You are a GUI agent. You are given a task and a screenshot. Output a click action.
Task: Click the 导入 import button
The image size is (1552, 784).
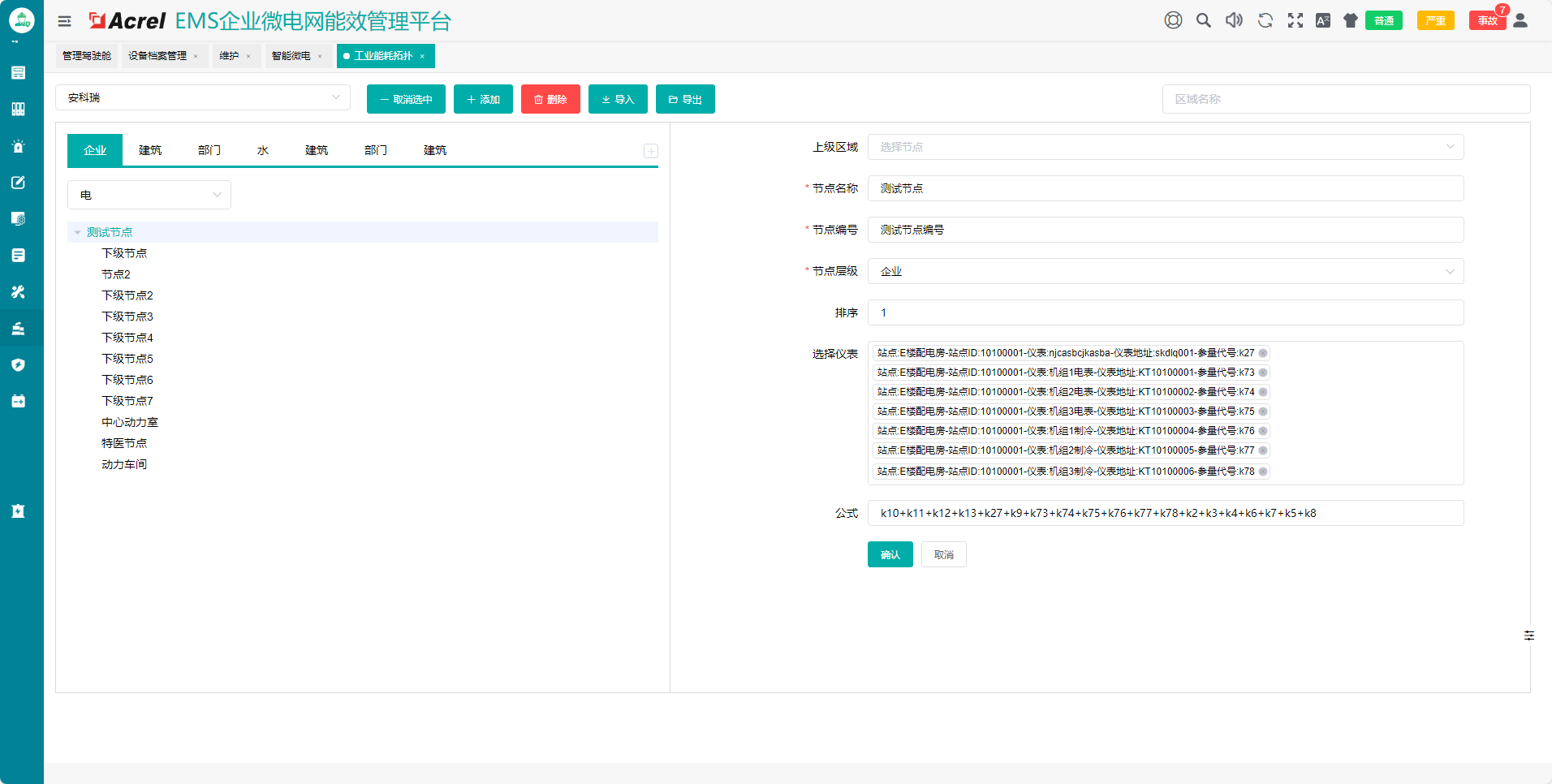618,99
